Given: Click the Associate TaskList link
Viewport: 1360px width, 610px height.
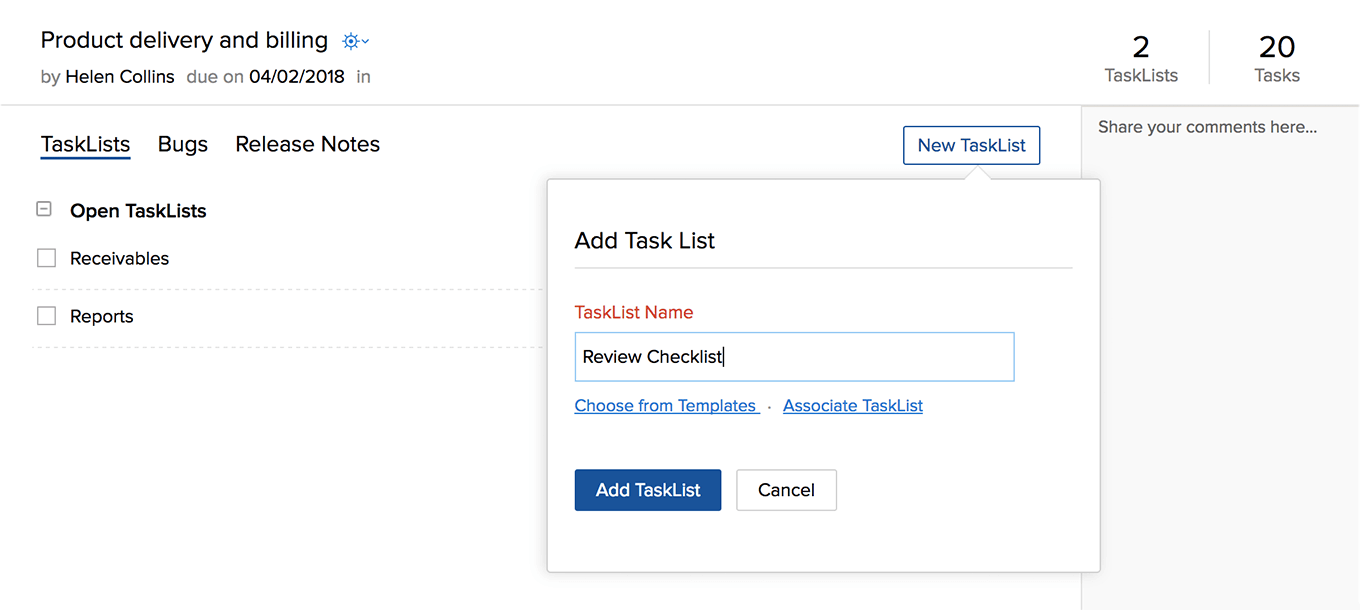Looking at the screenshot, I should [853, 405].
